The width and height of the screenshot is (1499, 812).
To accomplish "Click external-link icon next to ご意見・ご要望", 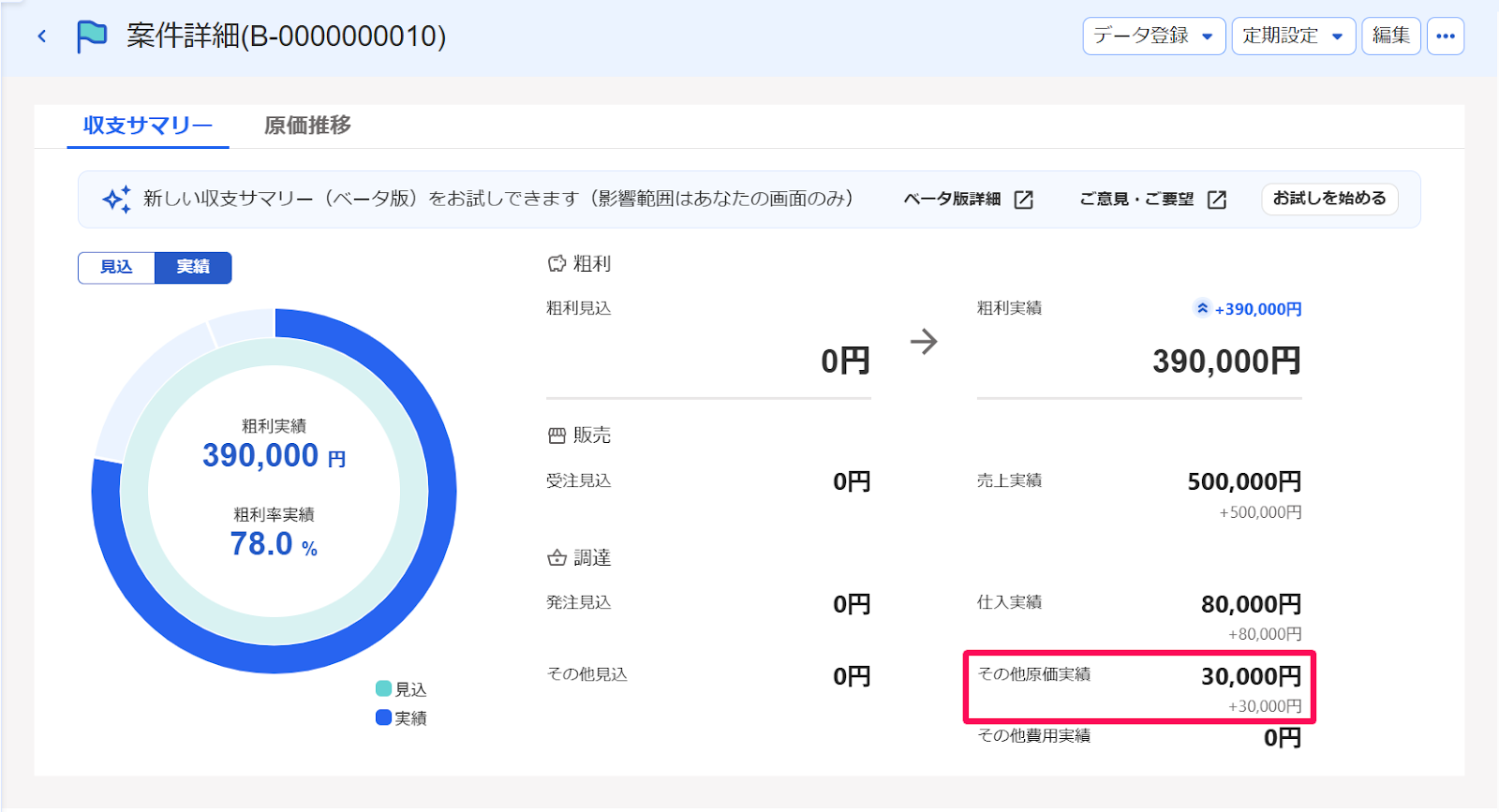I will (1217, 199).
